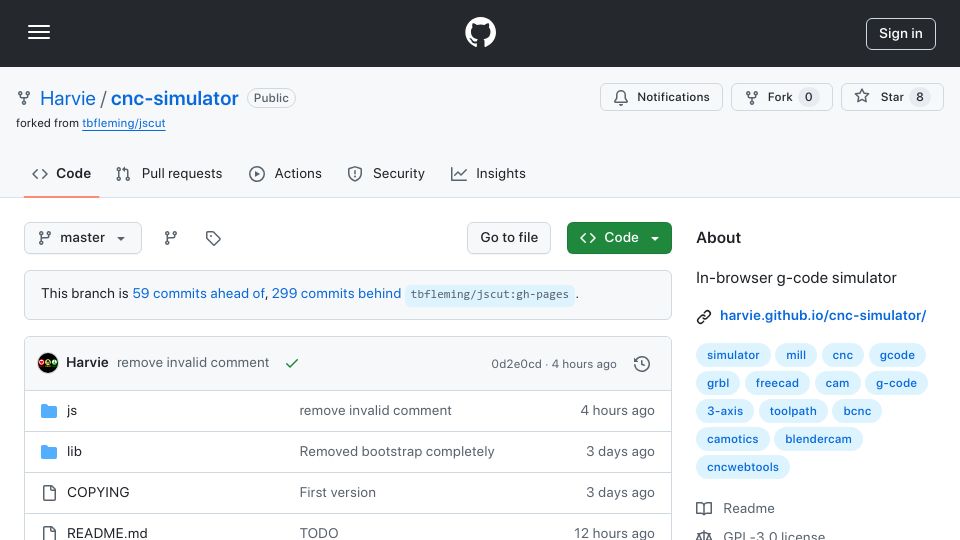
Task: Click Harvie's avatar in latest commit
Action: click(x=48, y=363)
